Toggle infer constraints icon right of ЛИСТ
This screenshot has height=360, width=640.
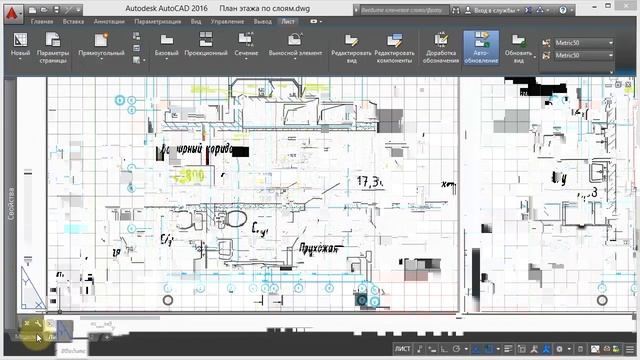[420, 349]
